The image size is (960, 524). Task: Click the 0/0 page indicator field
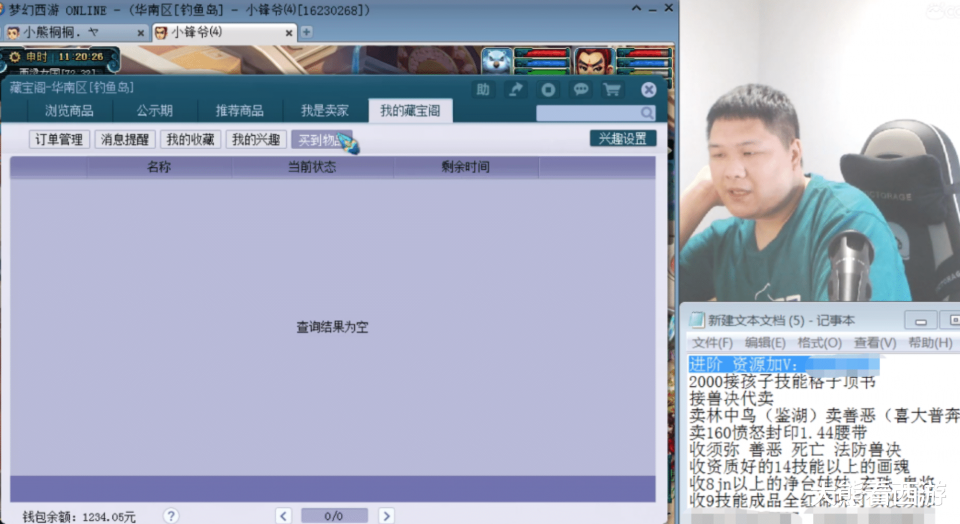(x=334, y=516)
